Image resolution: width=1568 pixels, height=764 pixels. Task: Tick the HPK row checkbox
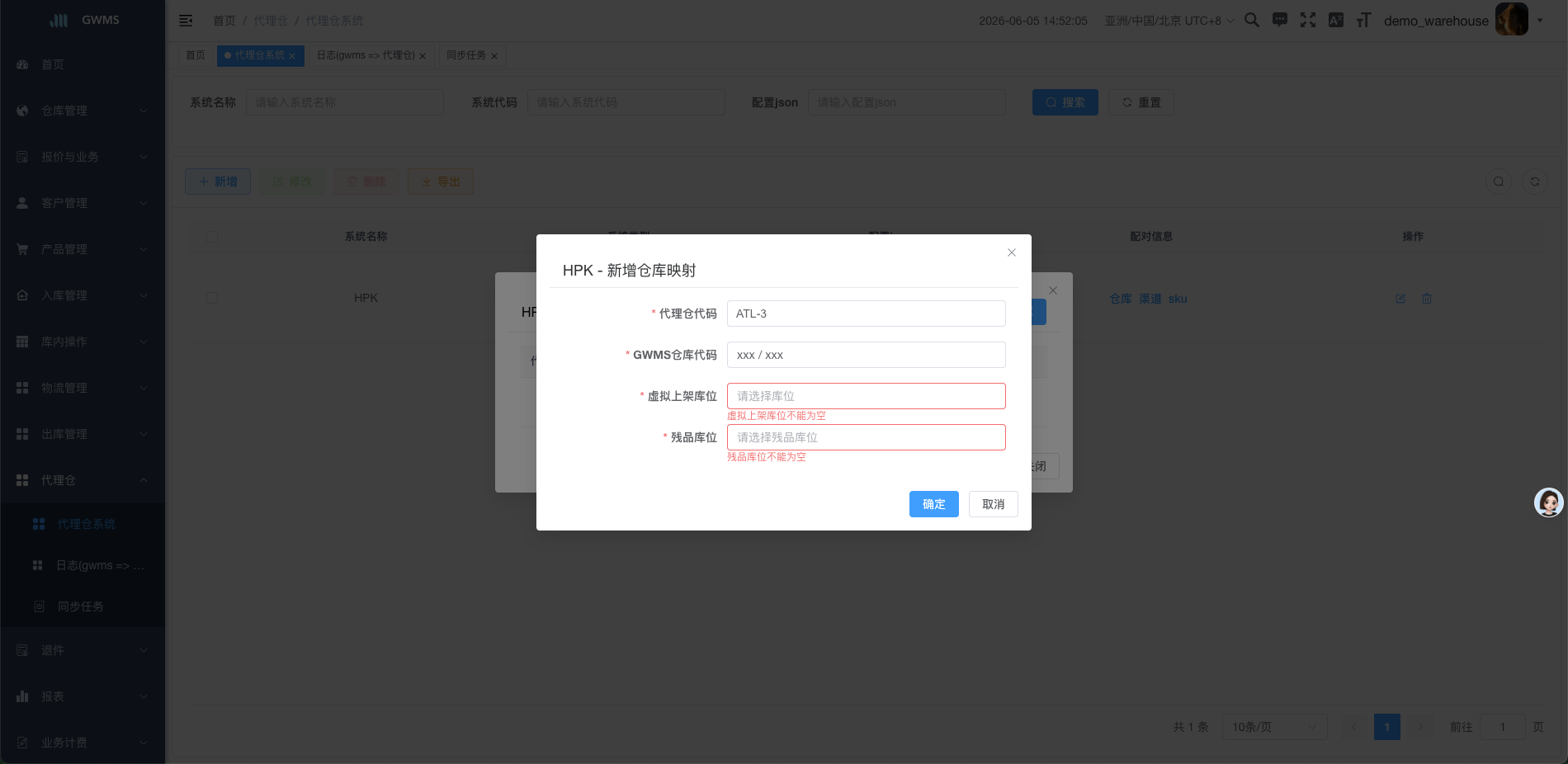[212, 298]
